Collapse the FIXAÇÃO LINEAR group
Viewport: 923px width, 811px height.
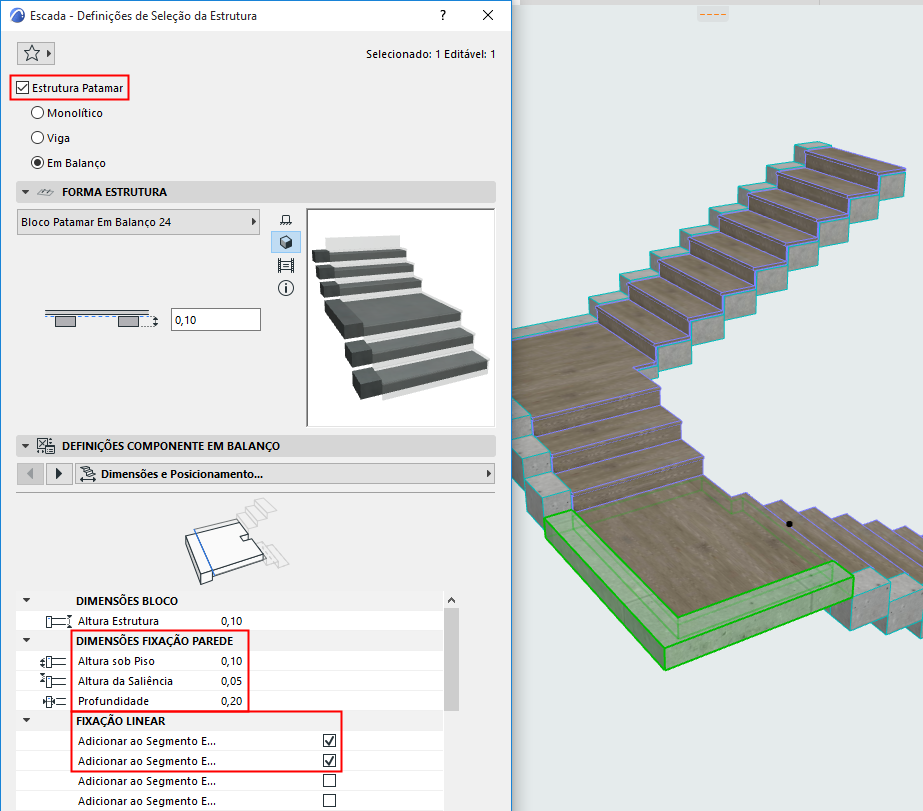tap(26, 721)
